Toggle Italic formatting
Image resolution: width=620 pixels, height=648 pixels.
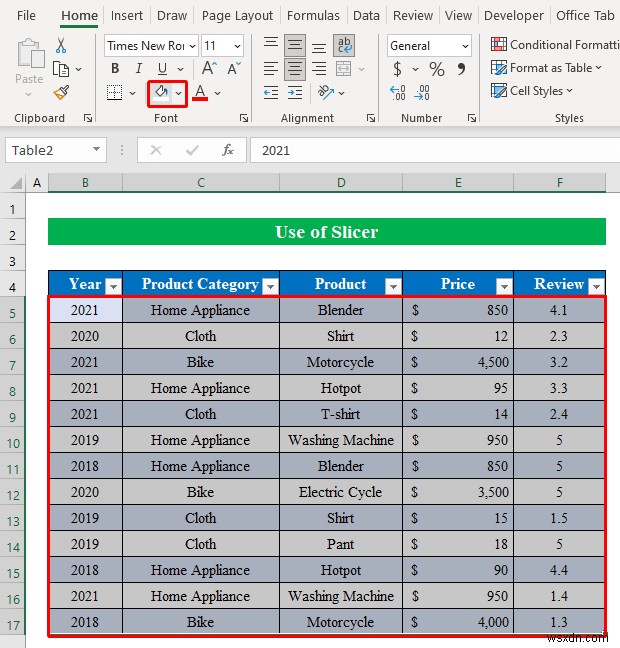click(x=139, y=69)
